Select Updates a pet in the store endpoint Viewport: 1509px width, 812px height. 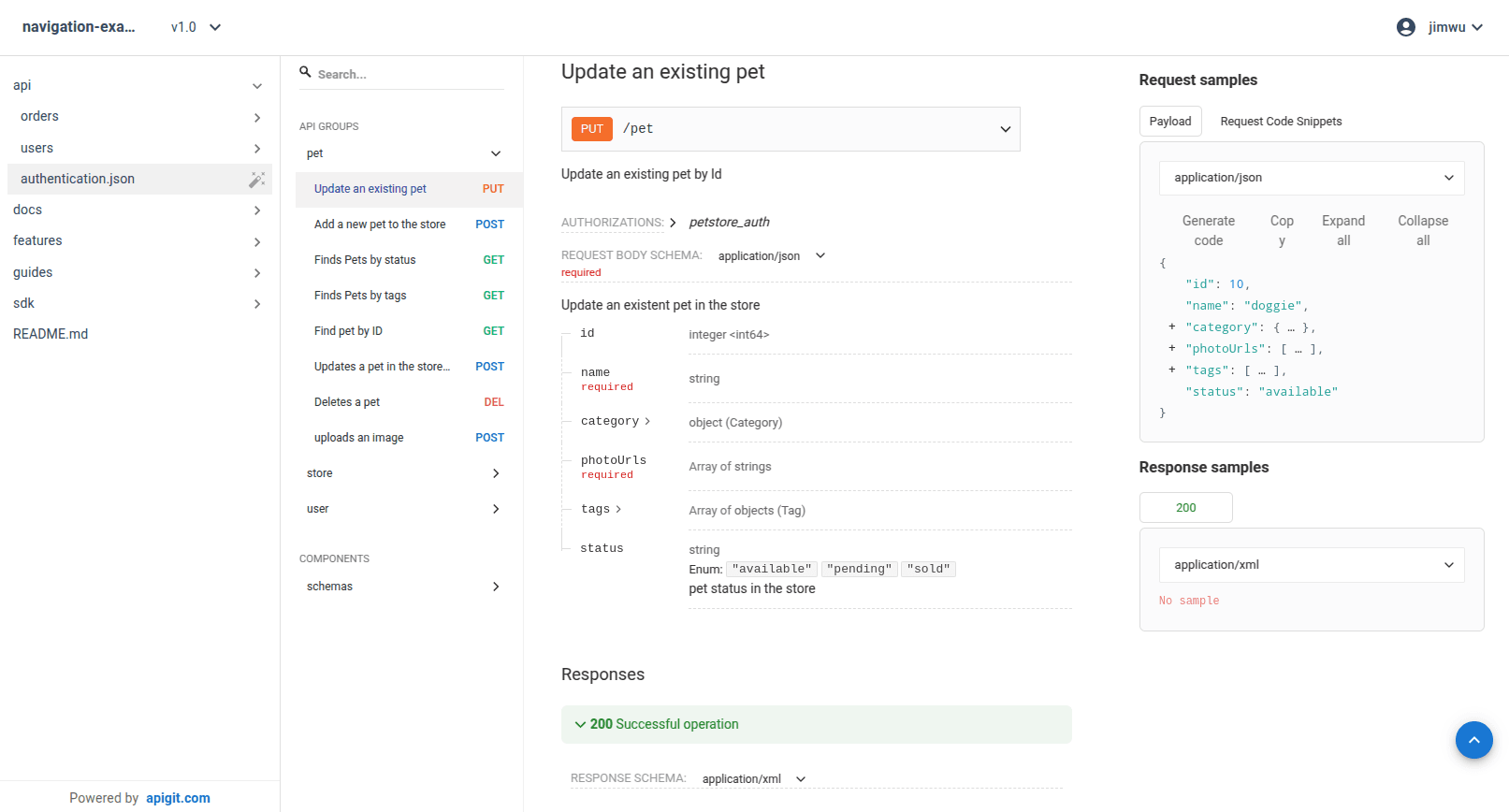click(410, 367)
